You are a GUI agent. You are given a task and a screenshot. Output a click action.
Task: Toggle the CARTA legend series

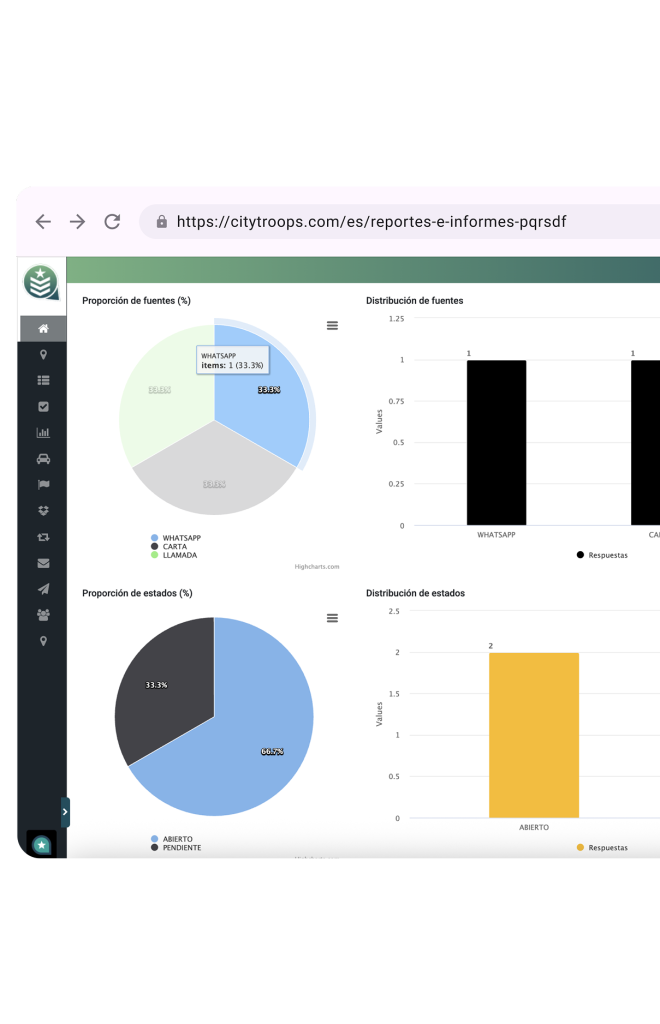(169, 547)
